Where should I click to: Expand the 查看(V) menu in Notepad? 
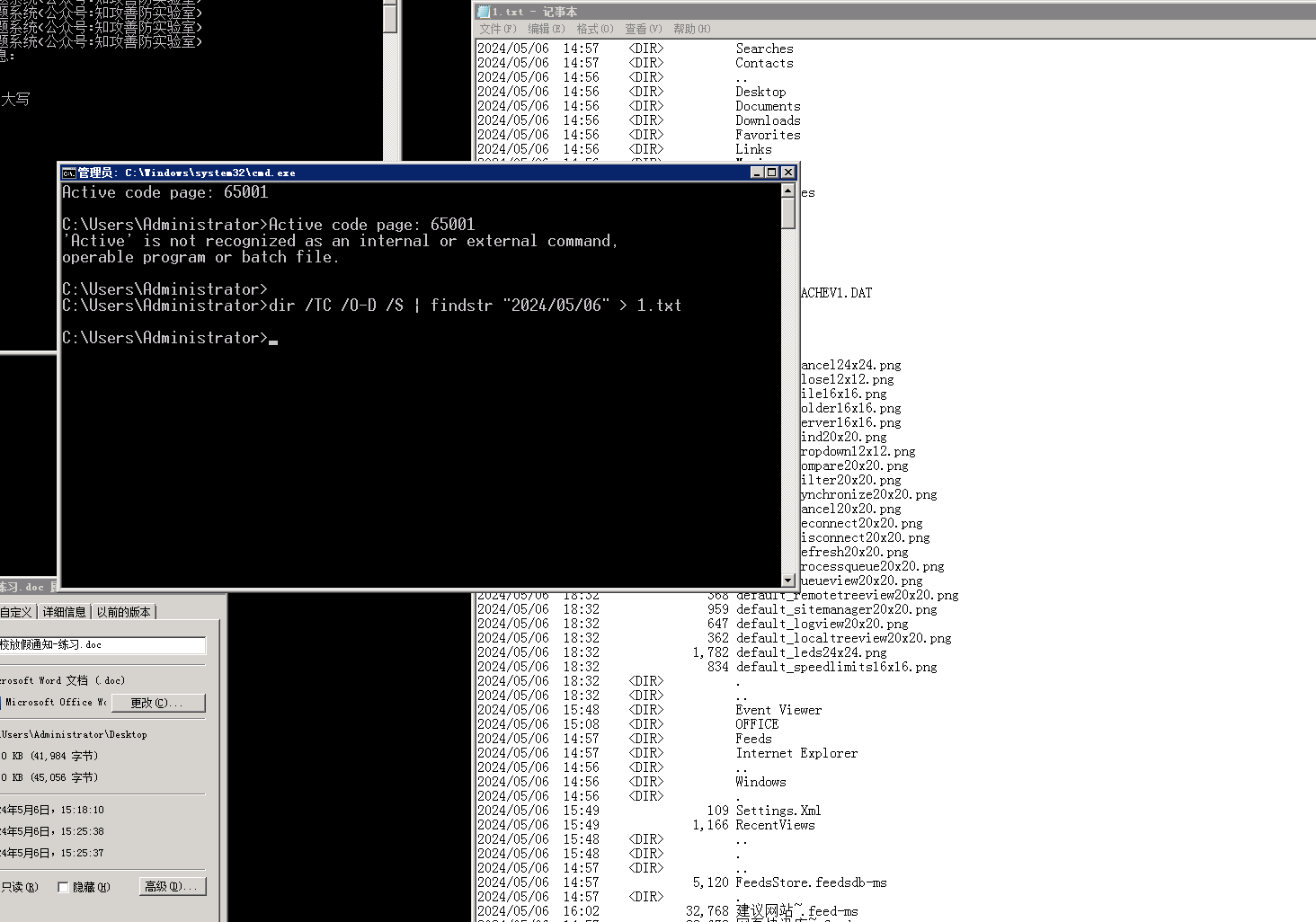point(644,29)
